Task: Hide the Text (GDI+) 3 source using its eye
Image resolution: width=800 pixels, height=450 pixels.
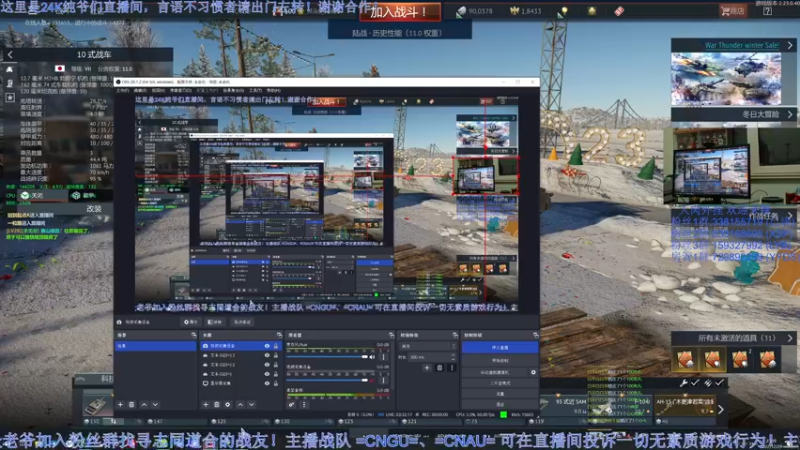Action: (x=267, y=355)
